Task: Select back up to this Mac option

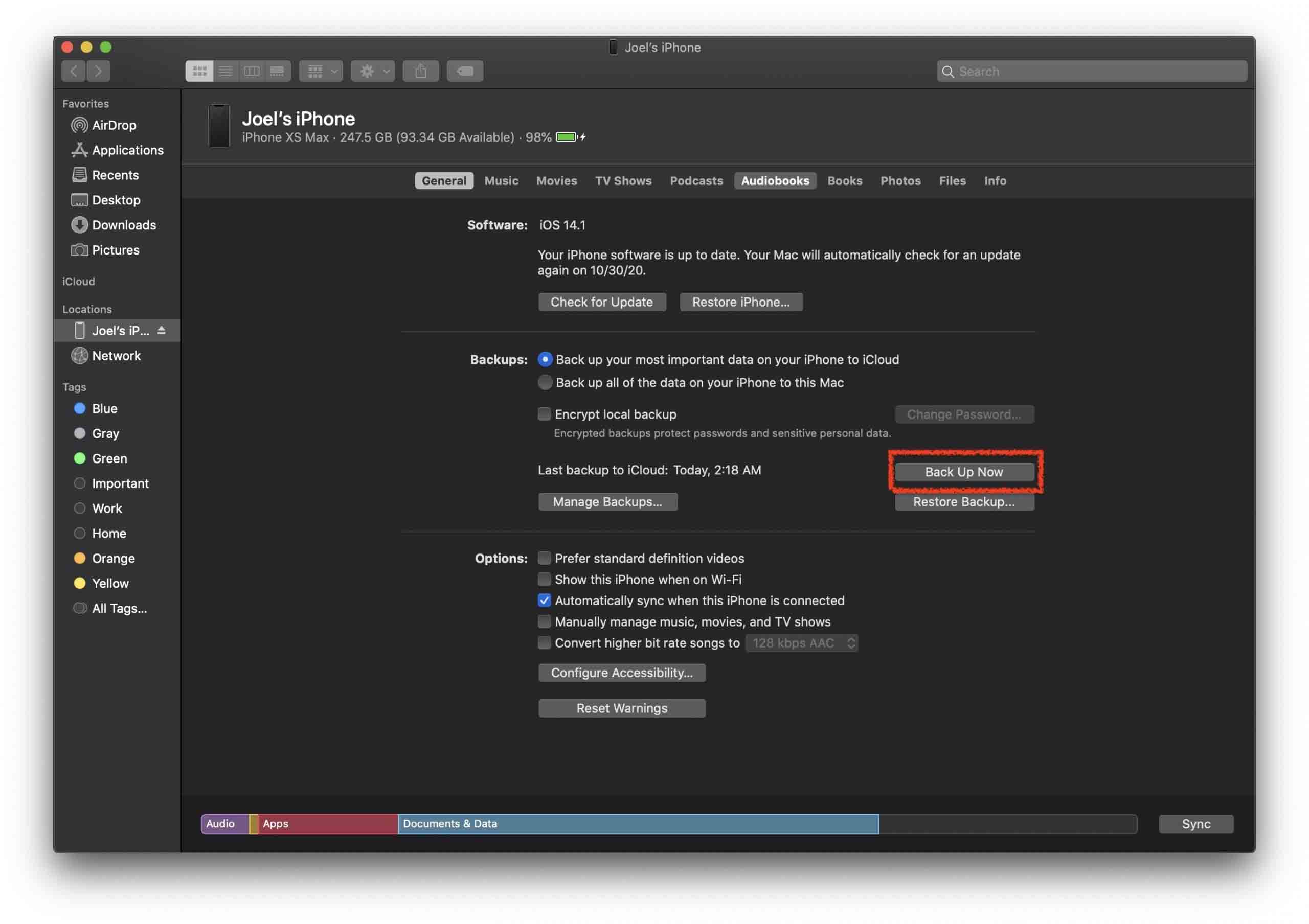Action: [x=545, y=382]
